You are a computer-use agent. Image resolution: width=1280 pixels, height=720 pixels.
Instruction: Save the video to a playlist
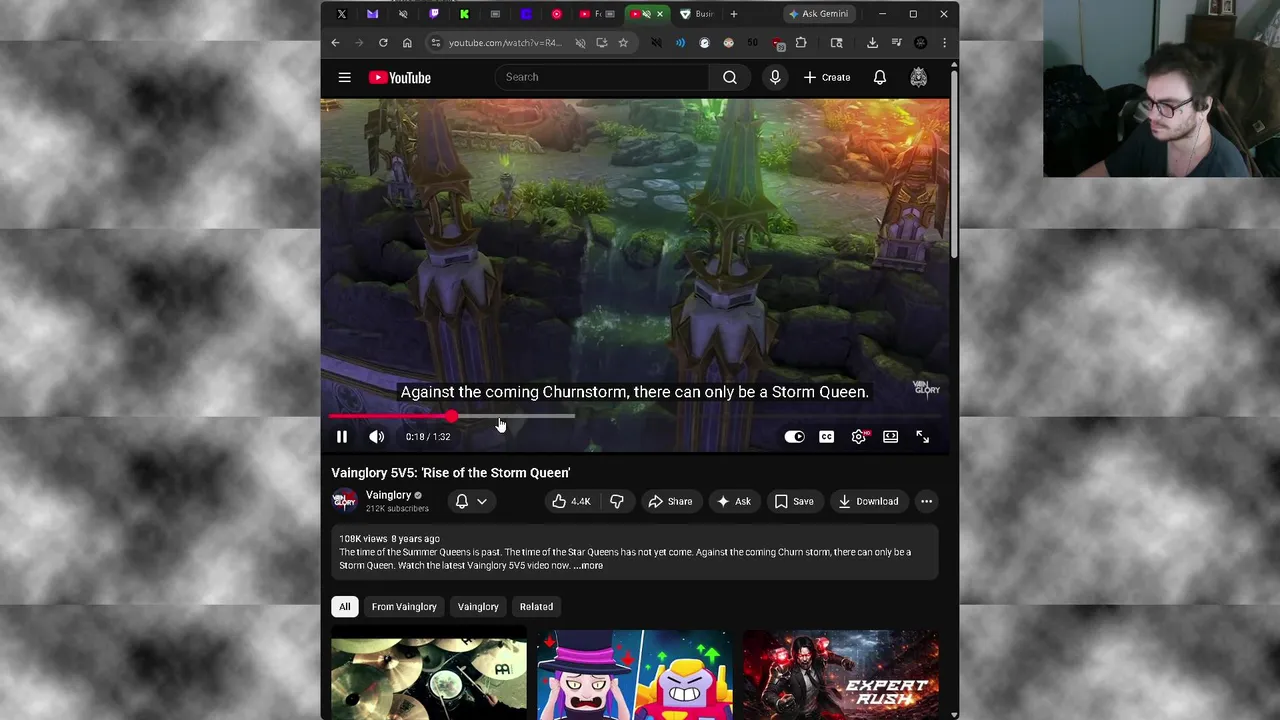pyautogui.click(x=794, y=501)
